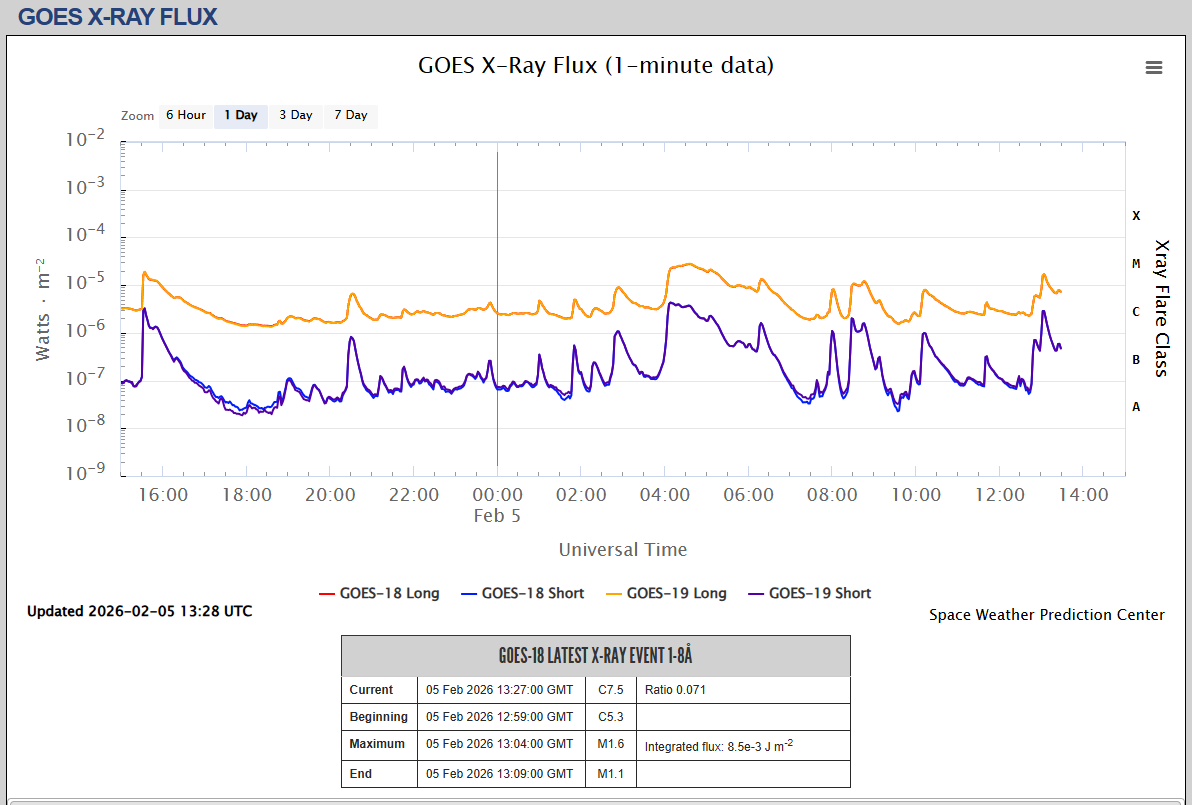
Task: Open the Space Weather Prediction Center credit
Action: [1046, 615]
